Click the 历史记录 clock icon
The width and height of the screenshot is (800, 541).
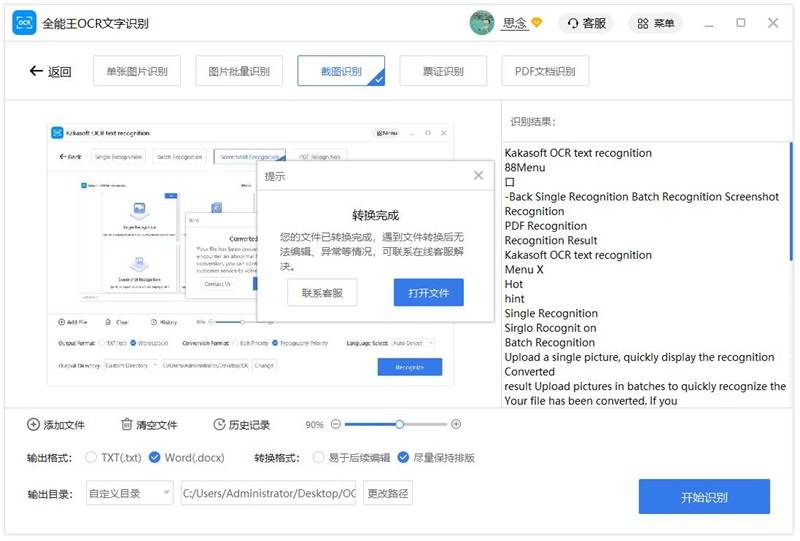[219, 425]
